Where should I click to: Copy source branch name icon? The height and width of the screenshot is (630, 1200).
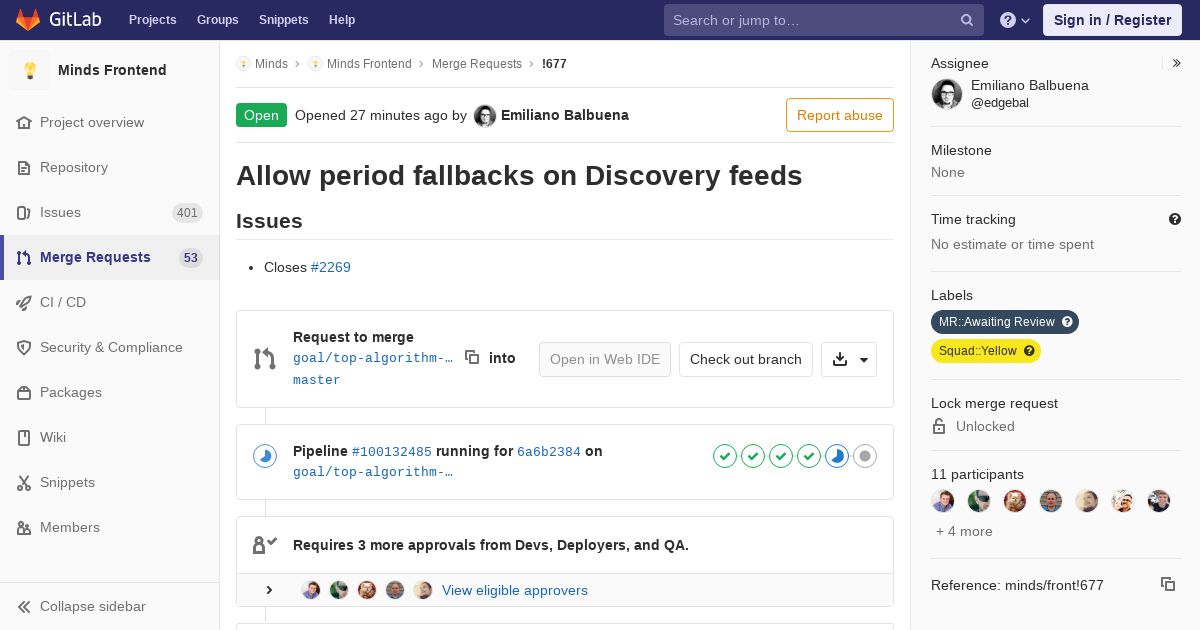472,357
